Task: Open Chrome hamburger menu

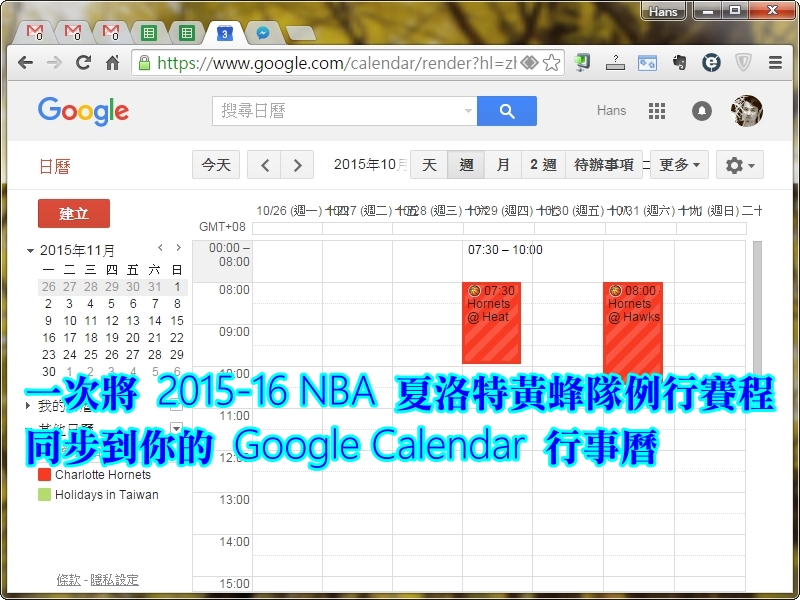Action: 775,62
